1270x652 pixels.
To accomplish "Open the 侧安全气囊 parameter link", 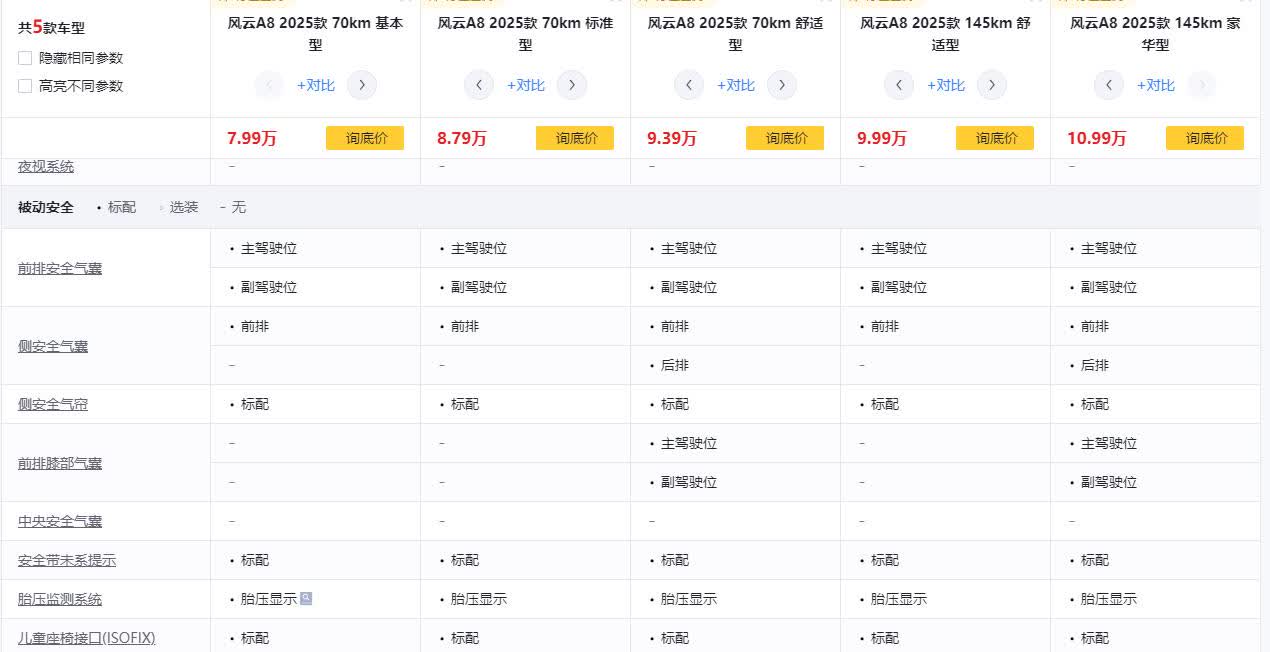I will 53,346.
